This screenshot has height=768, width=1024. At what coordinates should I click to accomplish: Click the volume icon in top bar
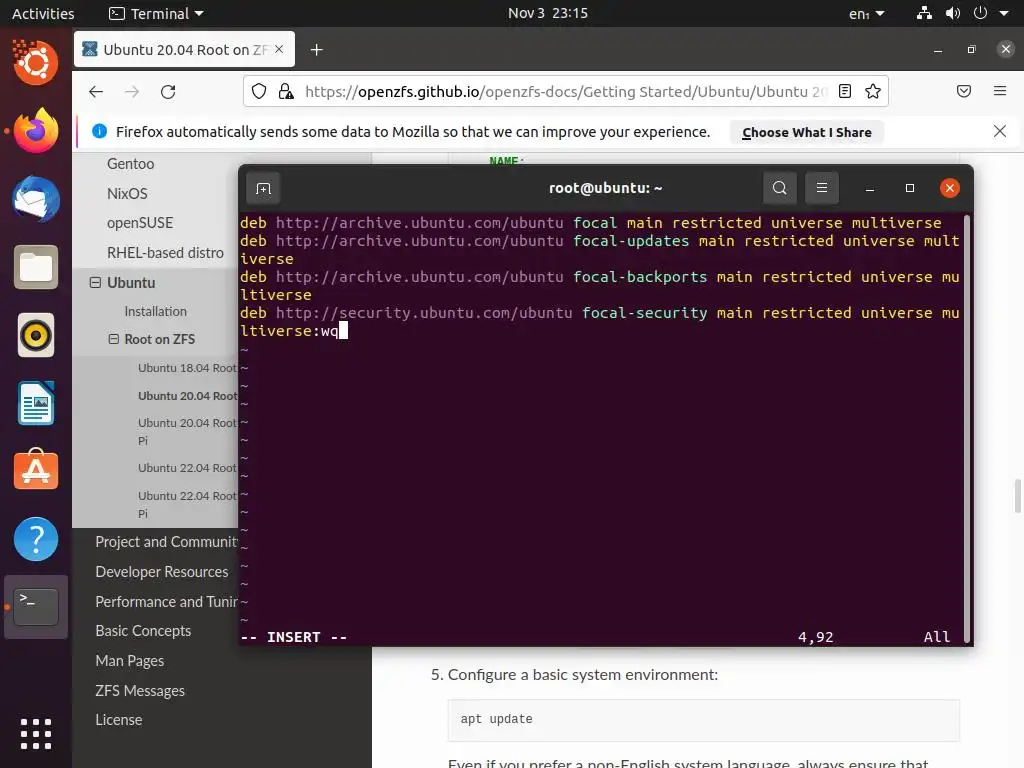click(x=952, y=13)
